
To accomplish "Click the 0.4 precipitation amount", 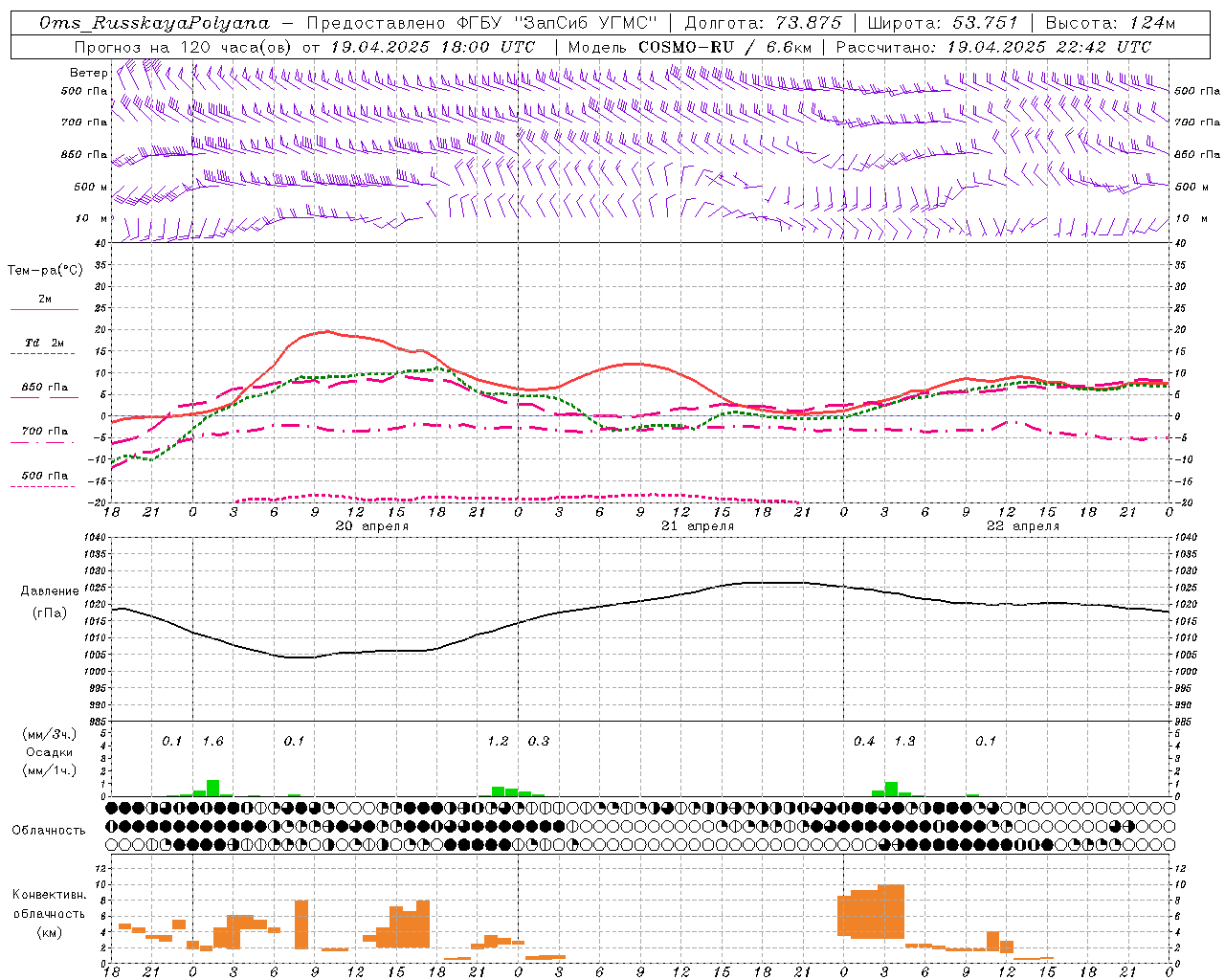I will click(x=864, y=742).
